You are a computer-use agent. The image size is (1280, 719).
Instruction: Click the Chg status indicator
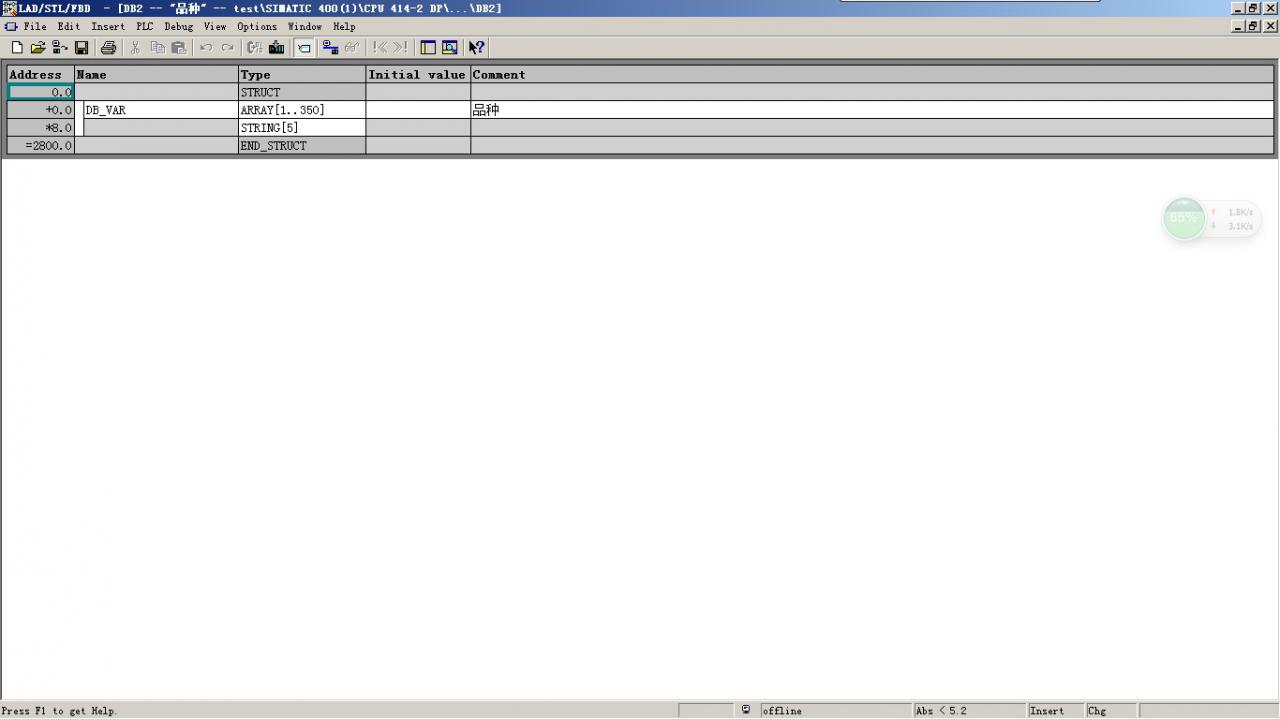[1111, 711]
